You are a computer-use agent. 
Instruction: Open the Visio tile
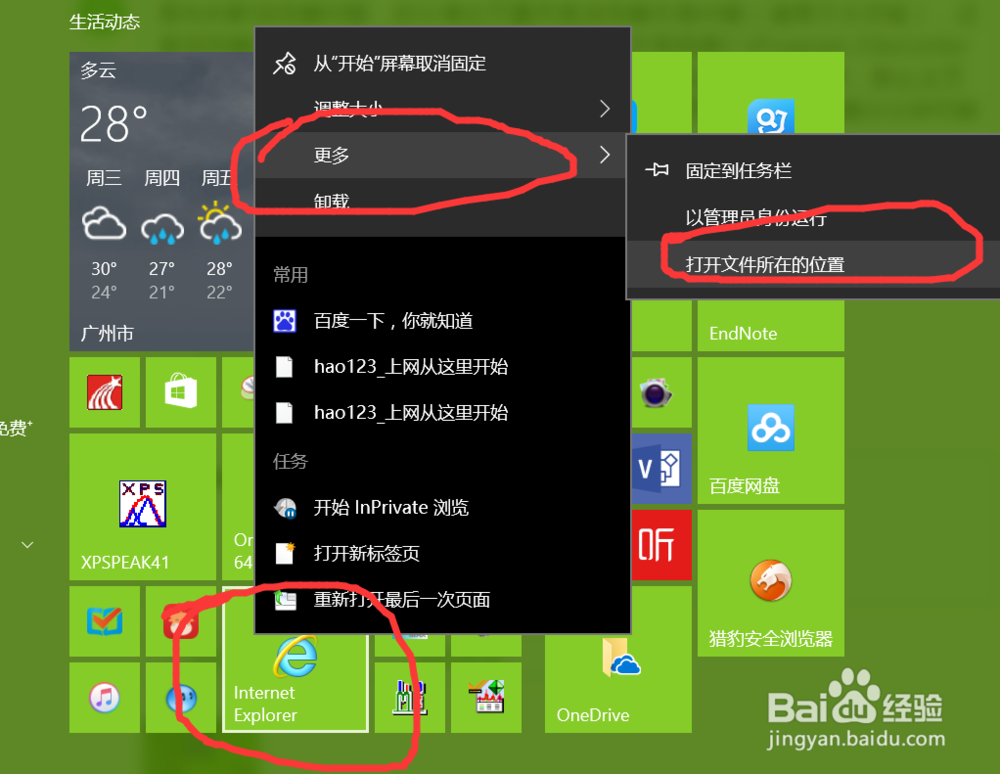coord(661,469)
